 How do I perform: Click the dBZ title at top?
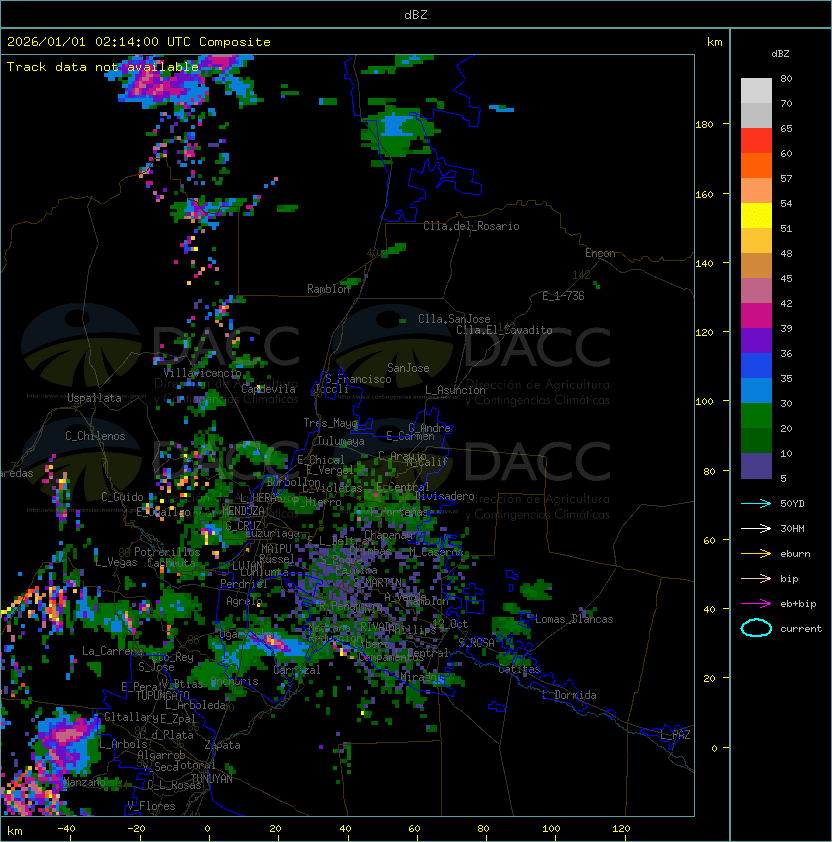[x=415, y=14]
